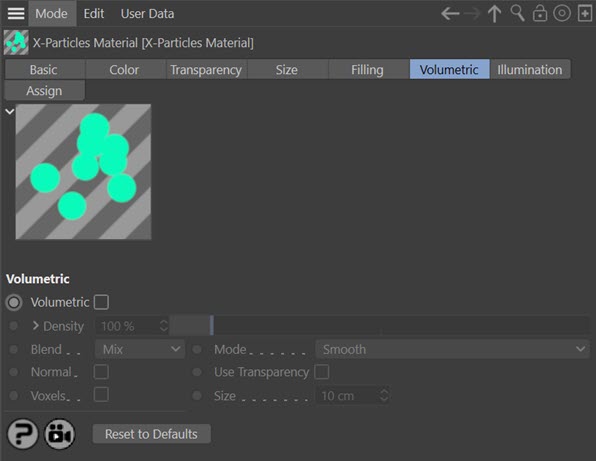Click the Volumetric animation keyframe dot
The width and height of the screenshot is (596, 461).
pyautogui.click(x=14, y=303)
